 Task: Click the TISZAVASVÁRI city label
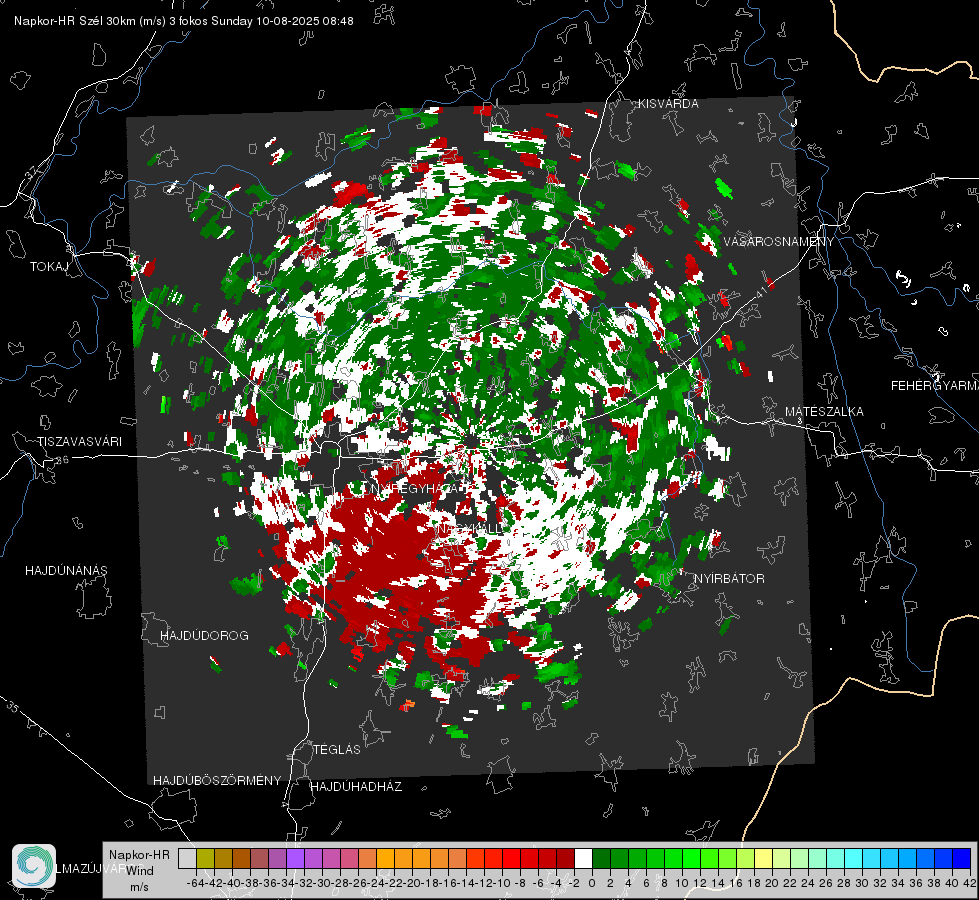79,442
